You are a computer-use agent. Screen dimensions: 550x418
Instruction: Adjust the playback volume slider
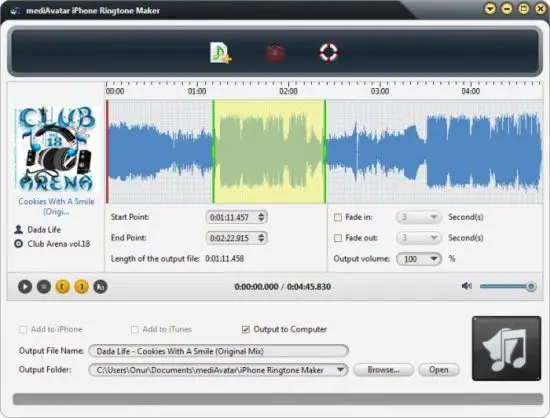tap(508, 286)
